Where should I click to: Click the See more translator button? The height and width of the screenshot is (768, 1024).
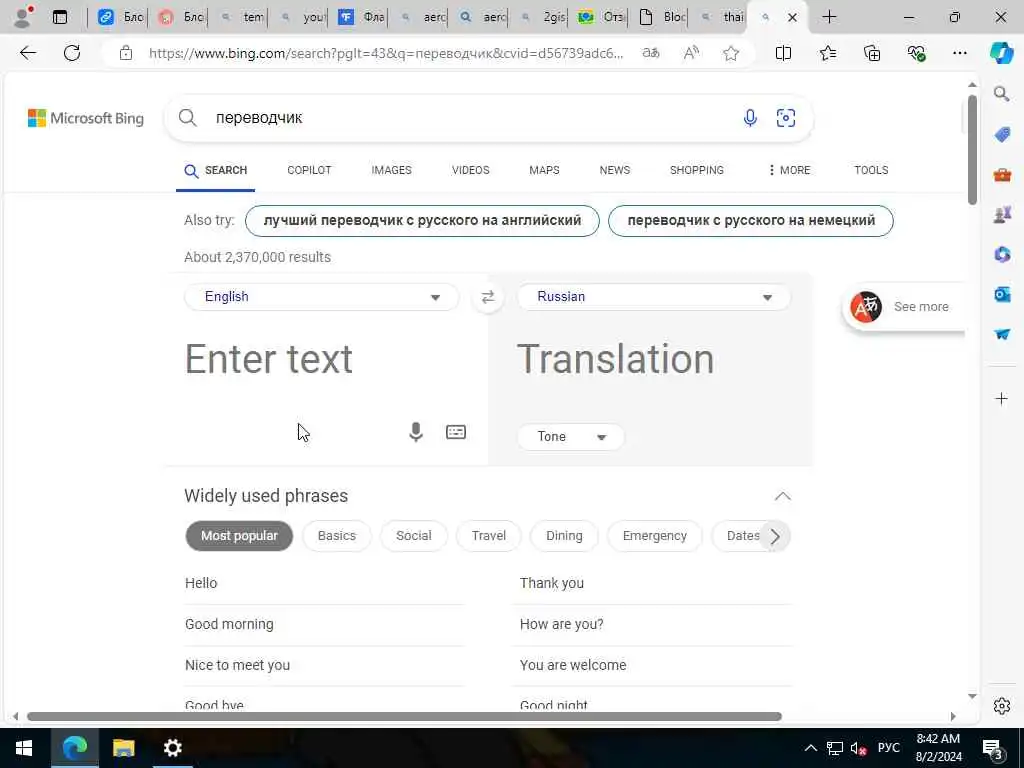point(904,307)
